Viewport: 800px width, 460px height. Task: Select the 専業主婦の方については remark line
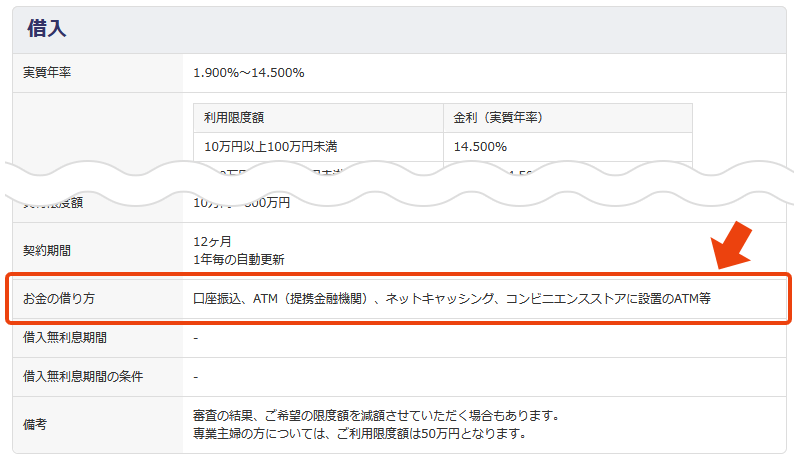coord(360,434)
